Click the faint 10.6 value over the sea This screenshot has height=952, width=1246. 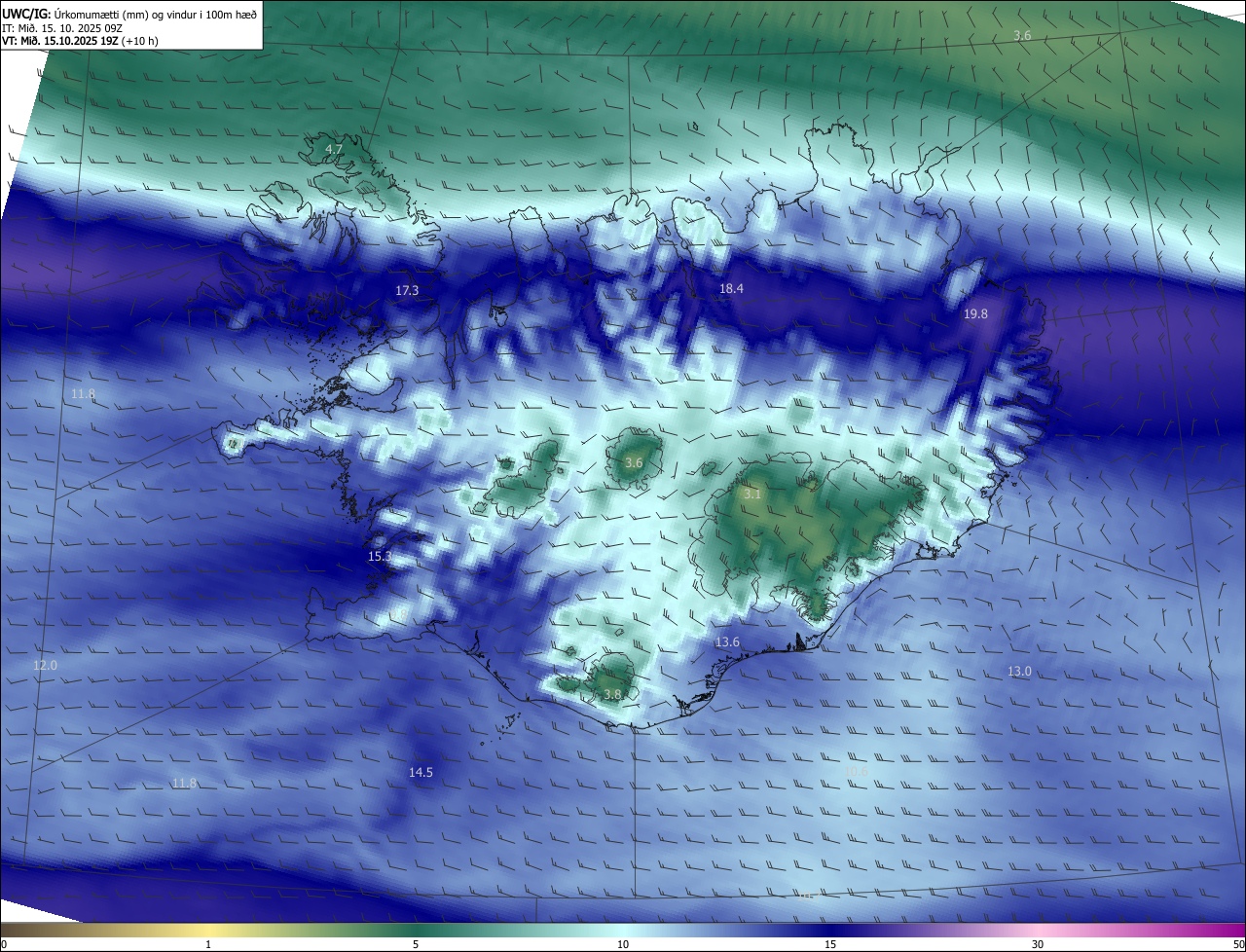(857, 771)
